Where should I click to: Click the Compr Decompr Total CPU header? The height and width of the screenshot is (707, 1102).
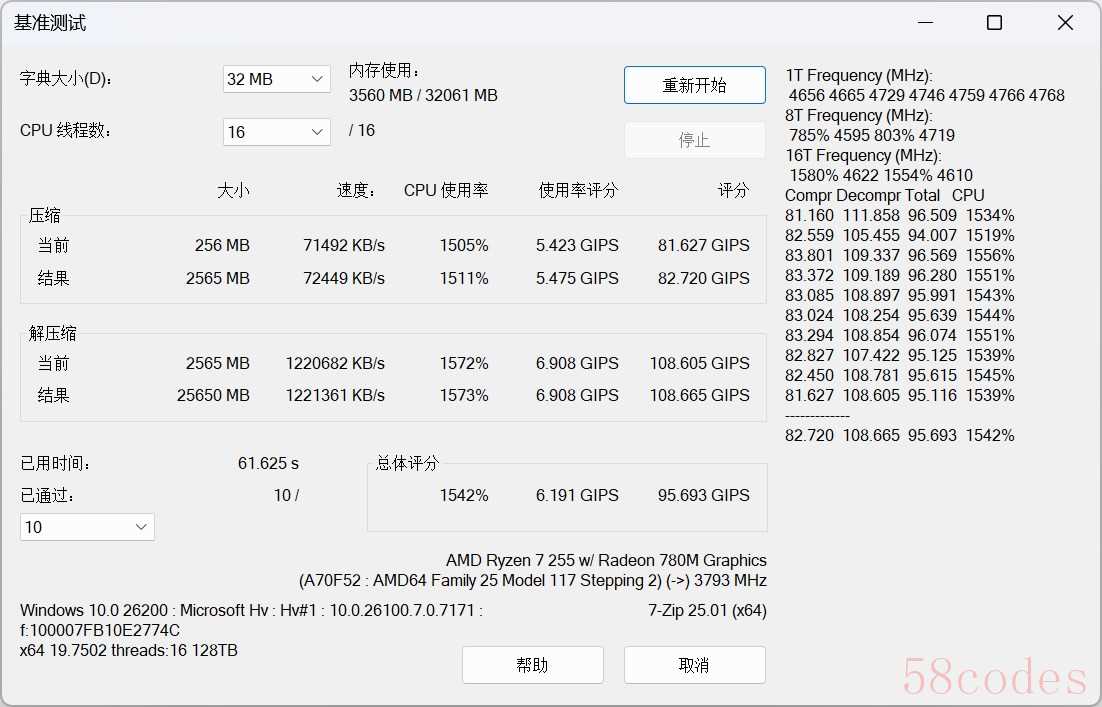(884, 195)
